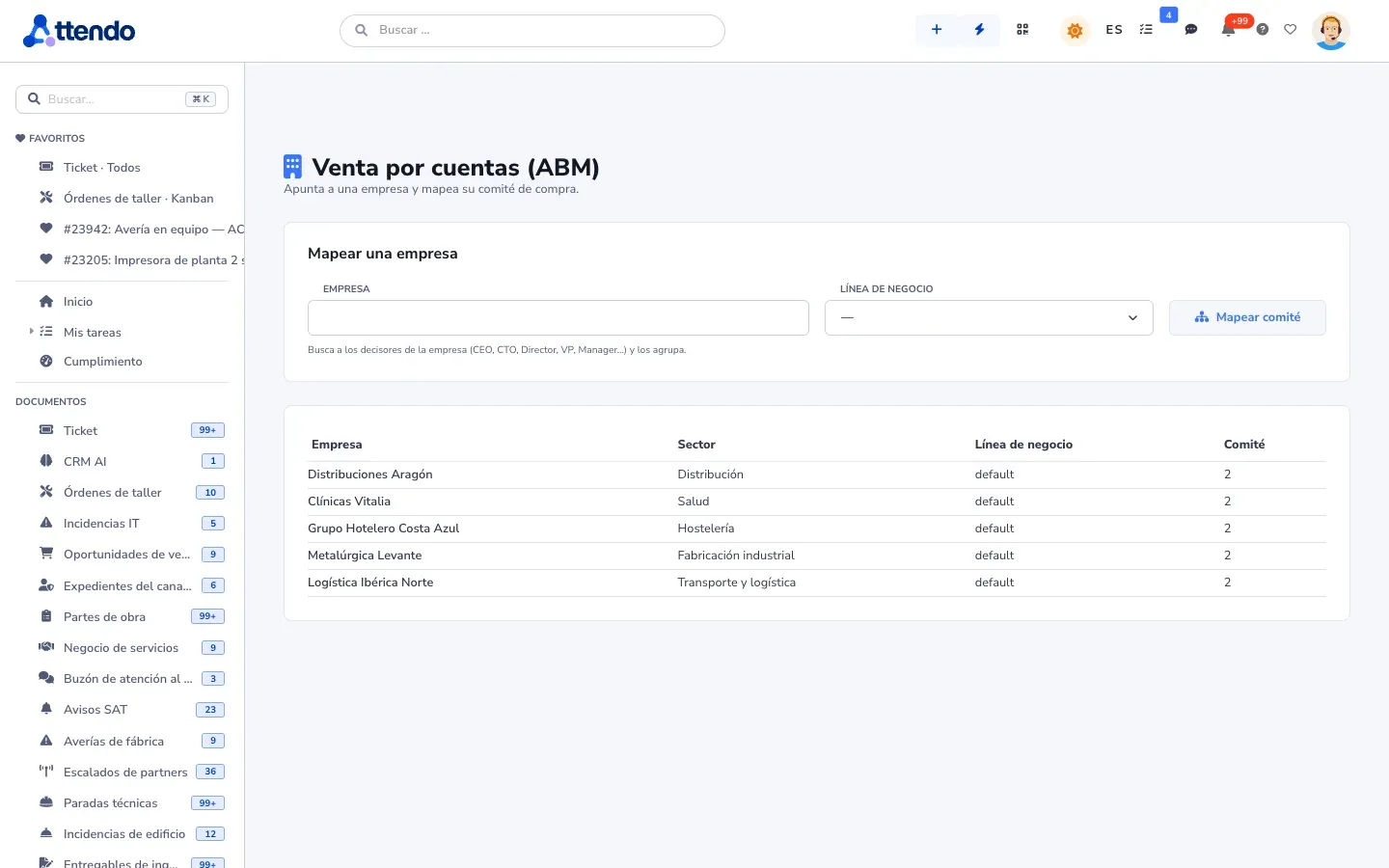This screenshot has height=868, width=1389.
Task: Open the lightning quick actions icon
Action: coord(979,30)
